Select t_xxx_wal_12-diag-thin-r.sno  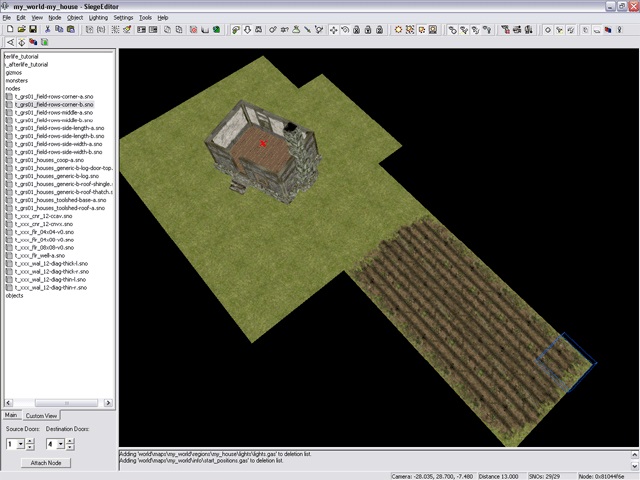[x=51, y=287]
